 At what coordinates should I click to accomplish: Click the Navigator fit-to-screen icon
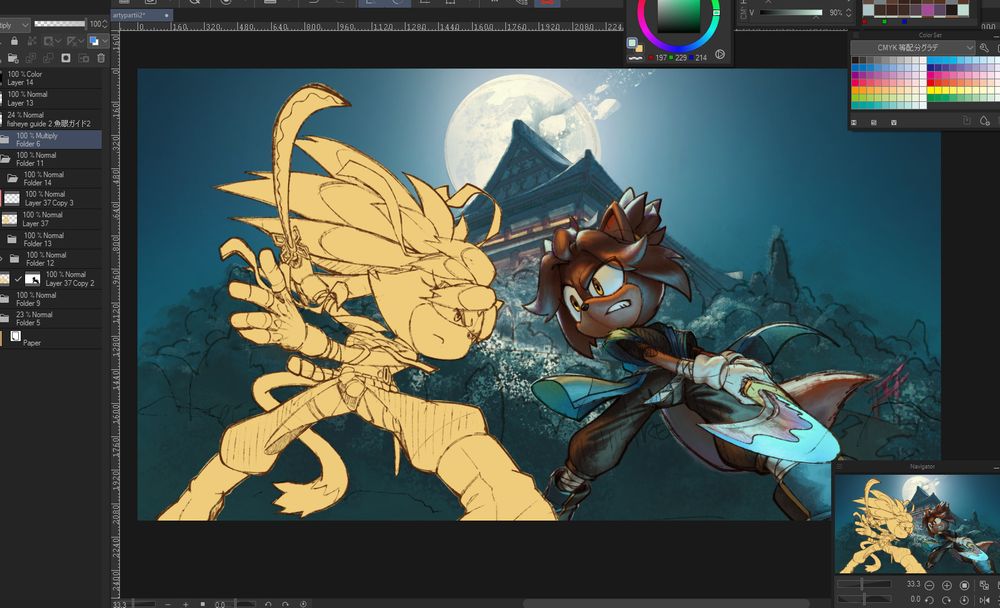coord(964,585)
